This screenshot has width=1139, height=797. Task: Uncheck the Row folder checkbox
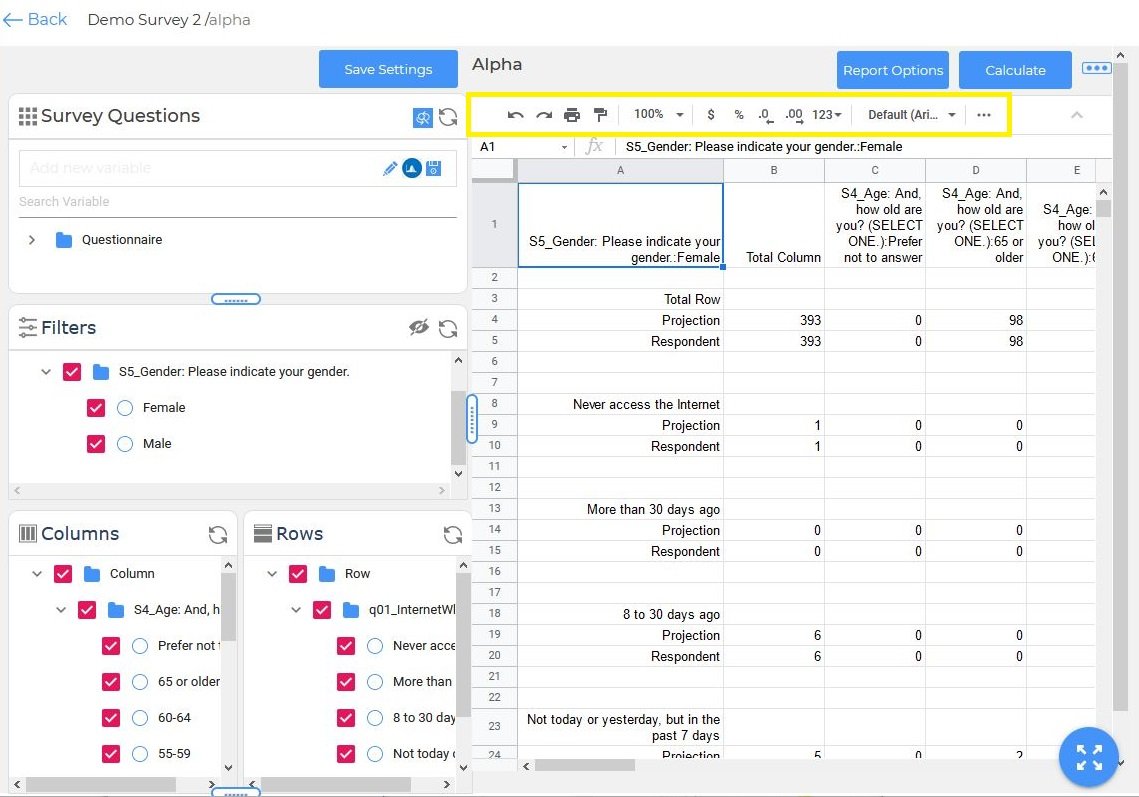pos(298,574)
